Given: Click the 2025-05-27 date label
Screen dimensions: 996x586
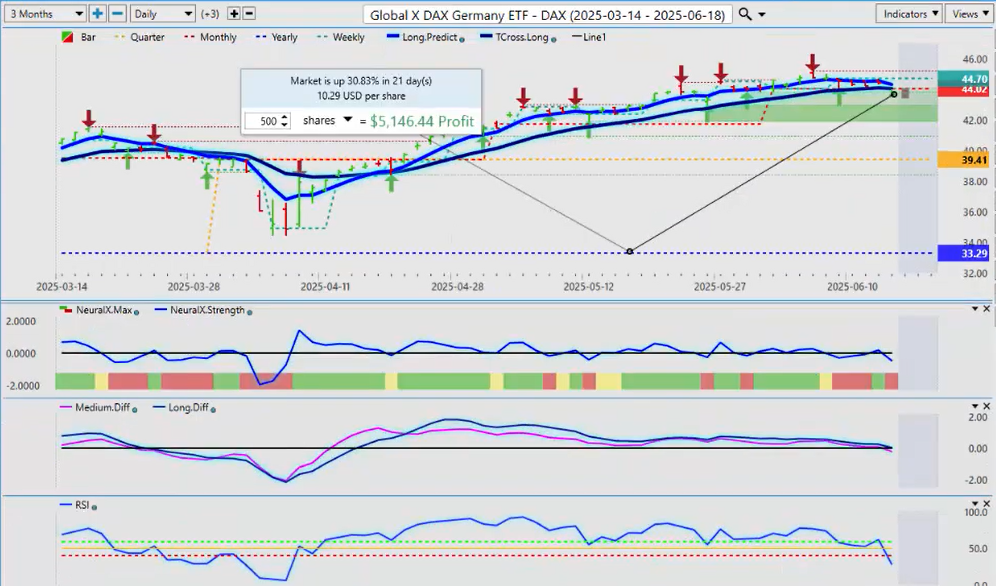Looking at the screenshot, I should 720,287.
